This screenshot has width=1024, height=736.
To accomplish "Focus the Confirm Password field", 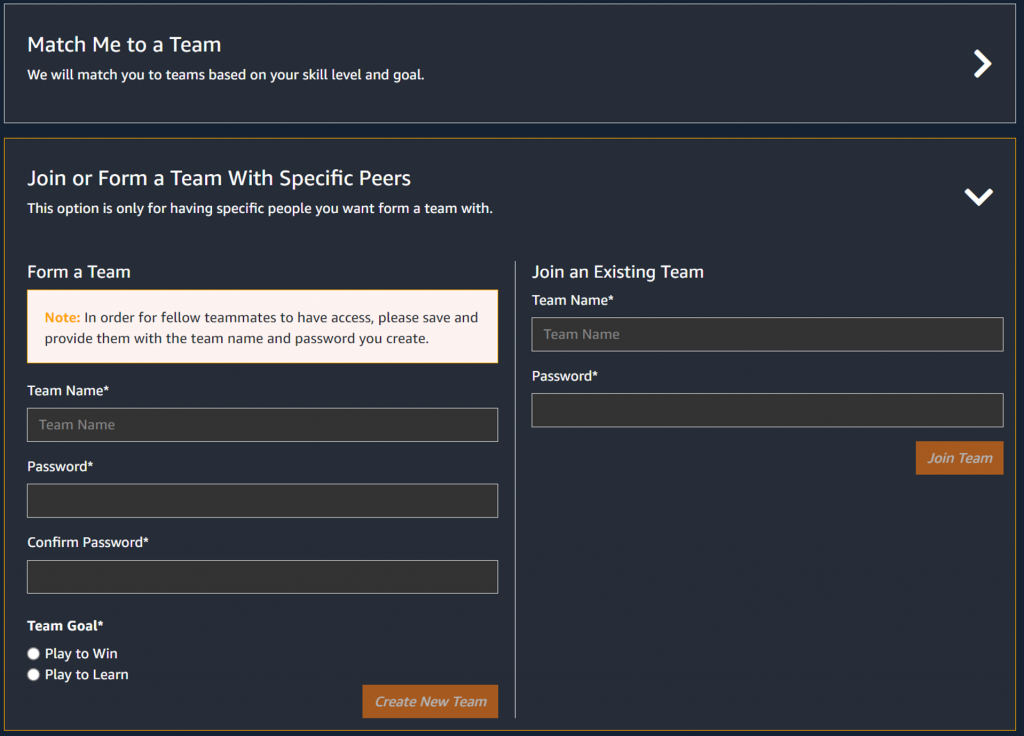I will click(263, 577).
